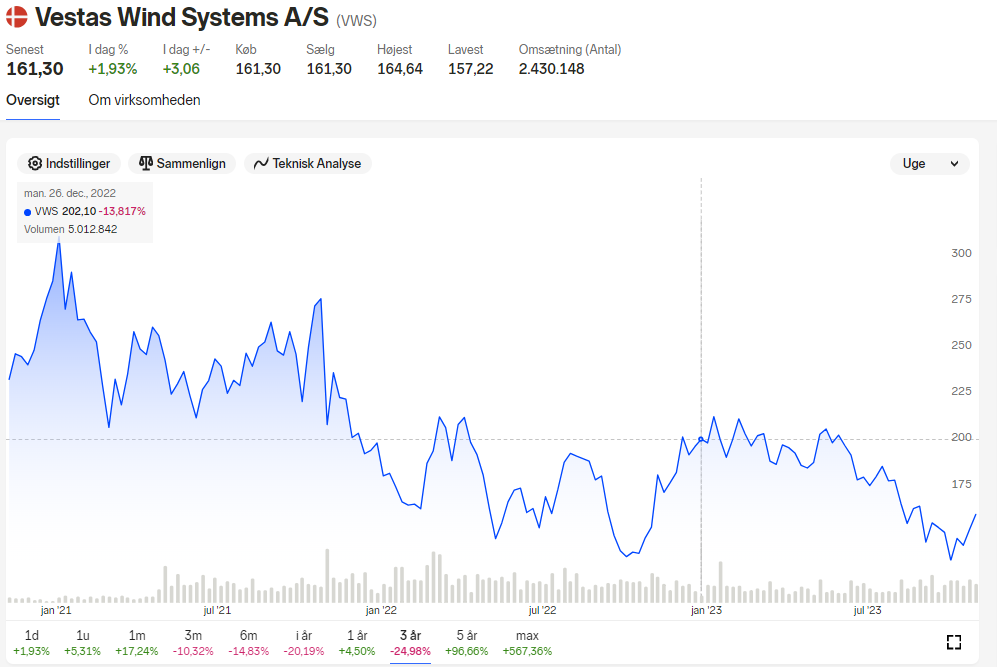Click the scales icon in Sammenlign button
The height and width of the screenshot is (667, 997).
pos(146,163)
